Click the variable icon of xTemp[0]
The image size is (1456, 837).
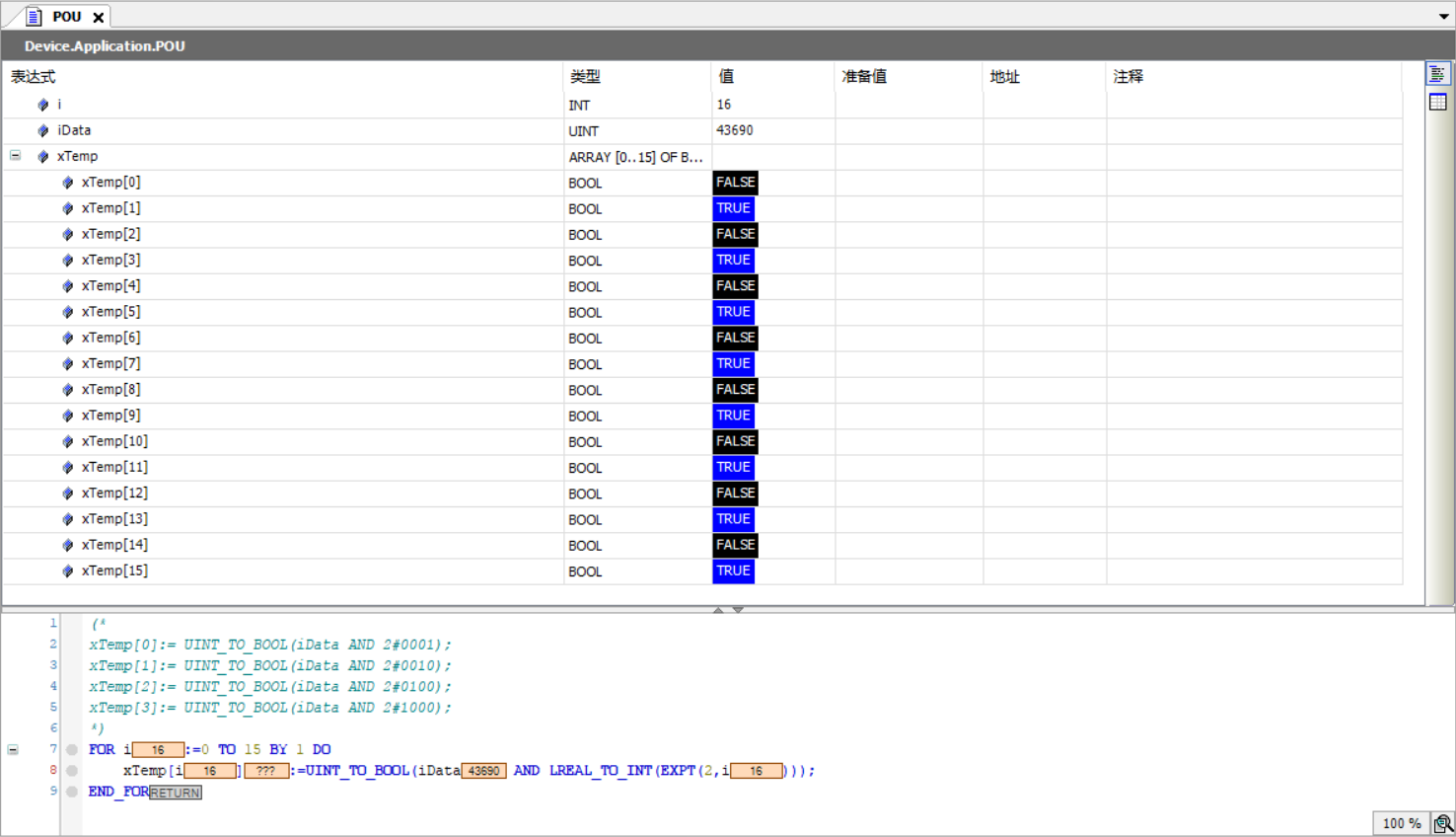68,183
